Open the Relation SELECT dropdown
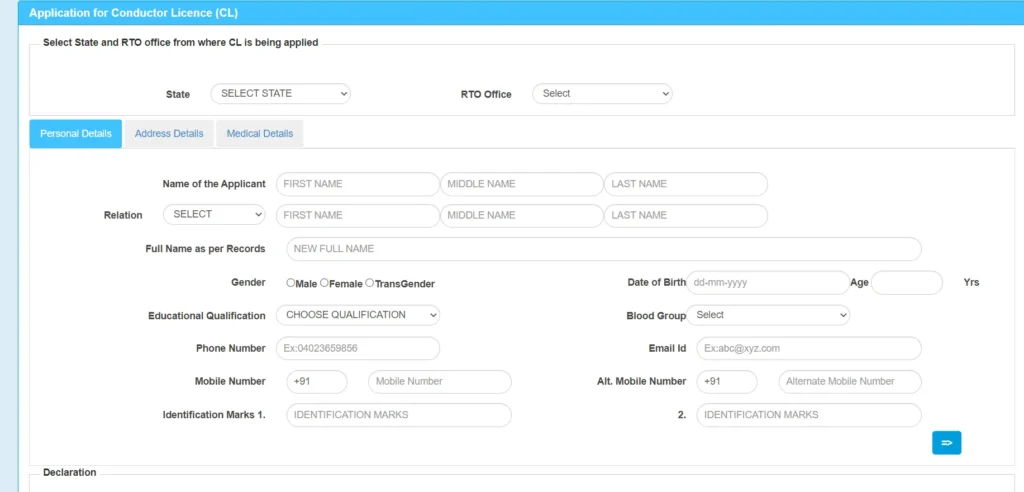 pyautogui.click(x=214, y=214)
